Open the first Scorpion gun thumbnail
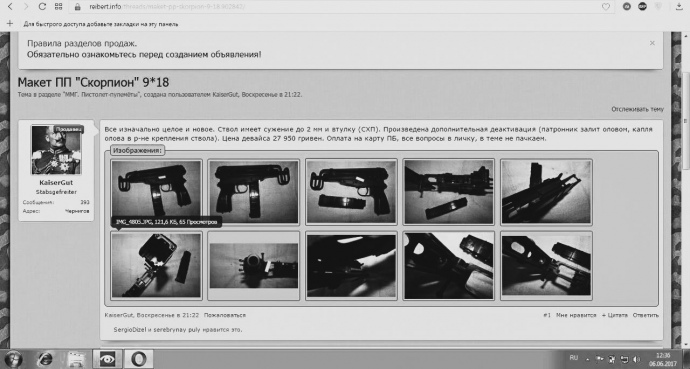 click(156, 191)
